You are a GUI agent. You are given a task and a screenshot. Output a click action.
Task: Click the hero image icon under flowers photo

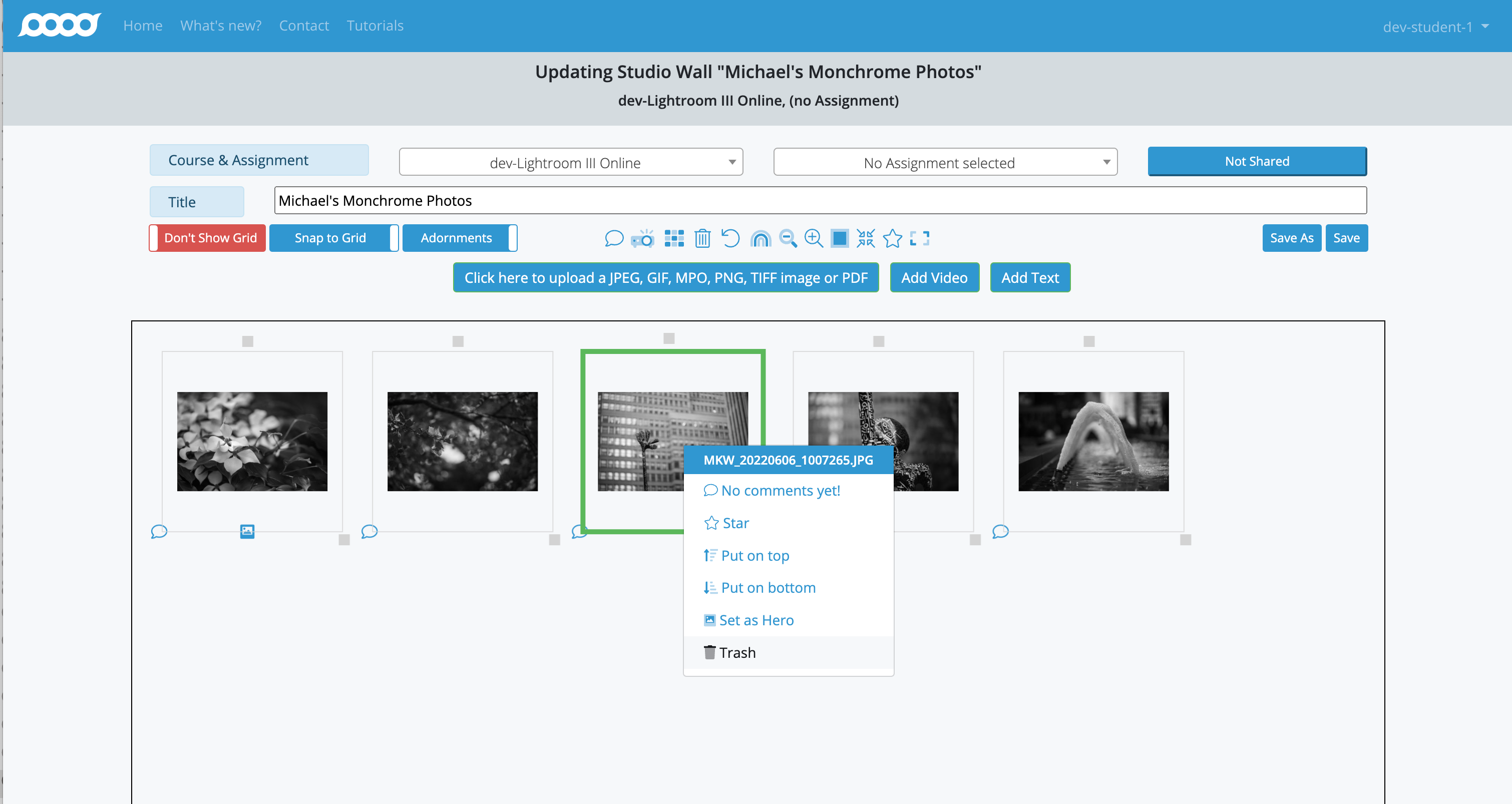coord(247,531)
